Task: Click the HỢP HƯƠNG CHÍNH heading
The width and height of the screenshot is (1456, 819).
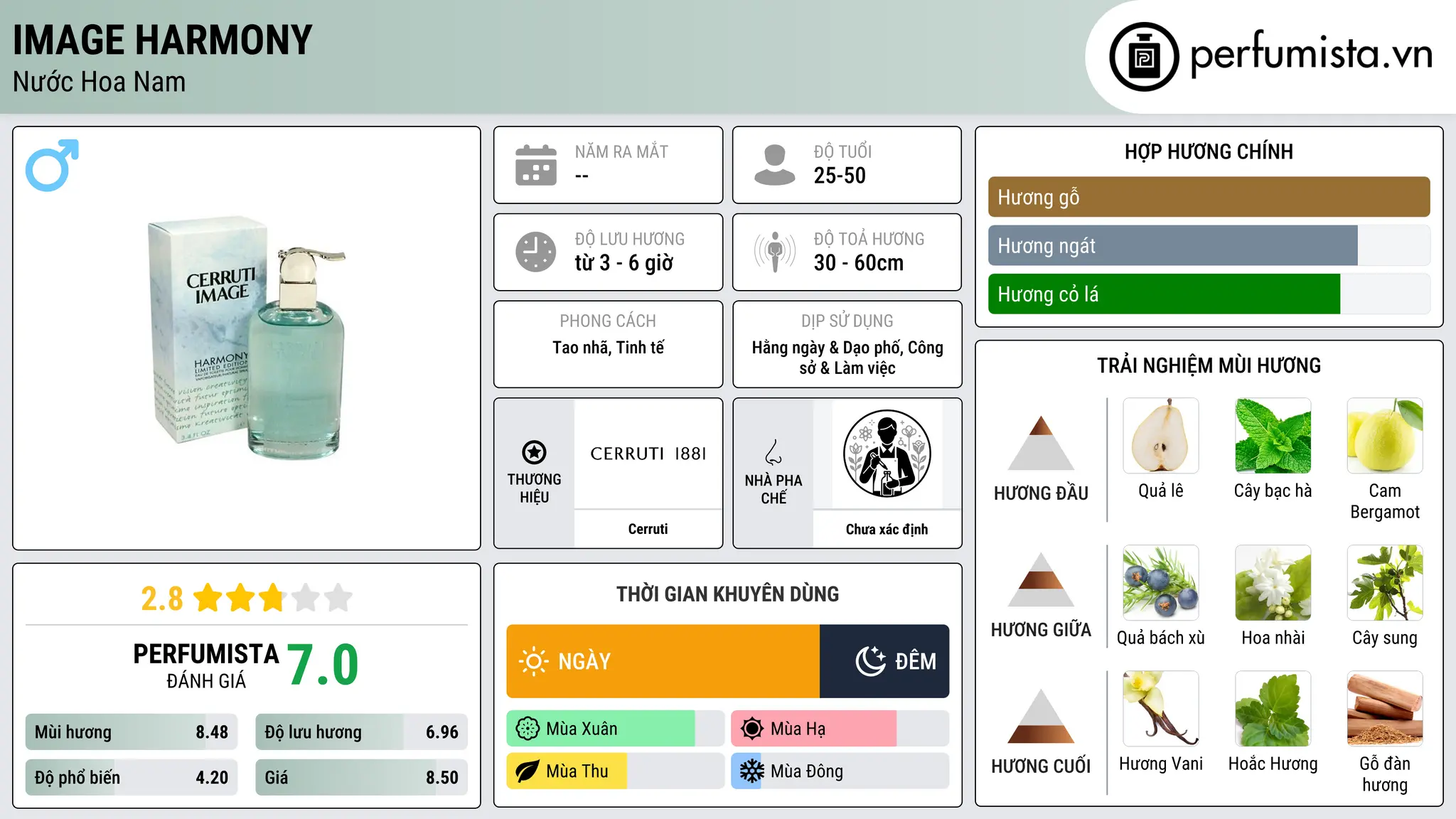Action: click(x=1209, y=151)
